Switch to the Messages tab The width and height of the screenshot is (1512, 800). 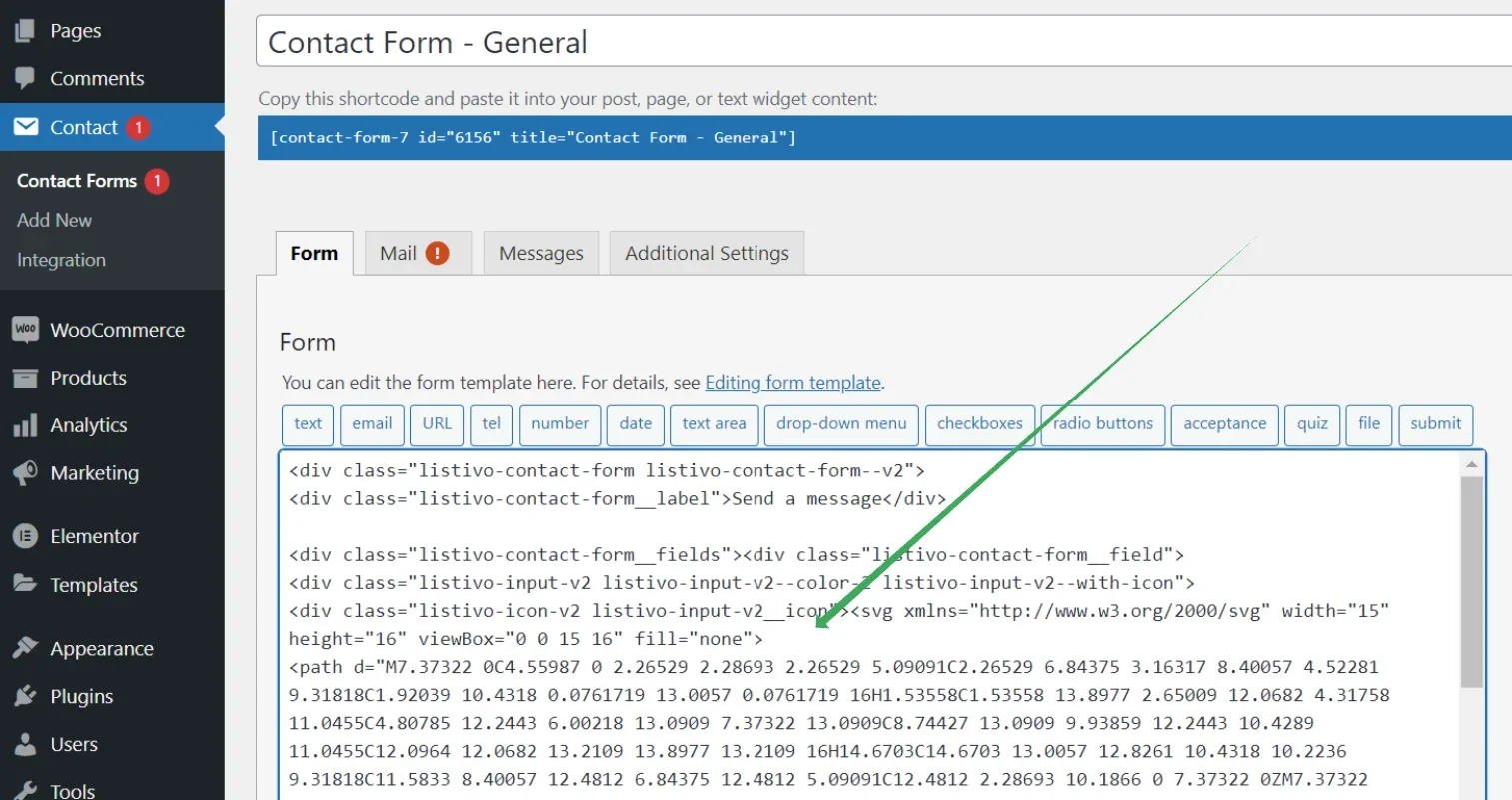pos(541,254)
